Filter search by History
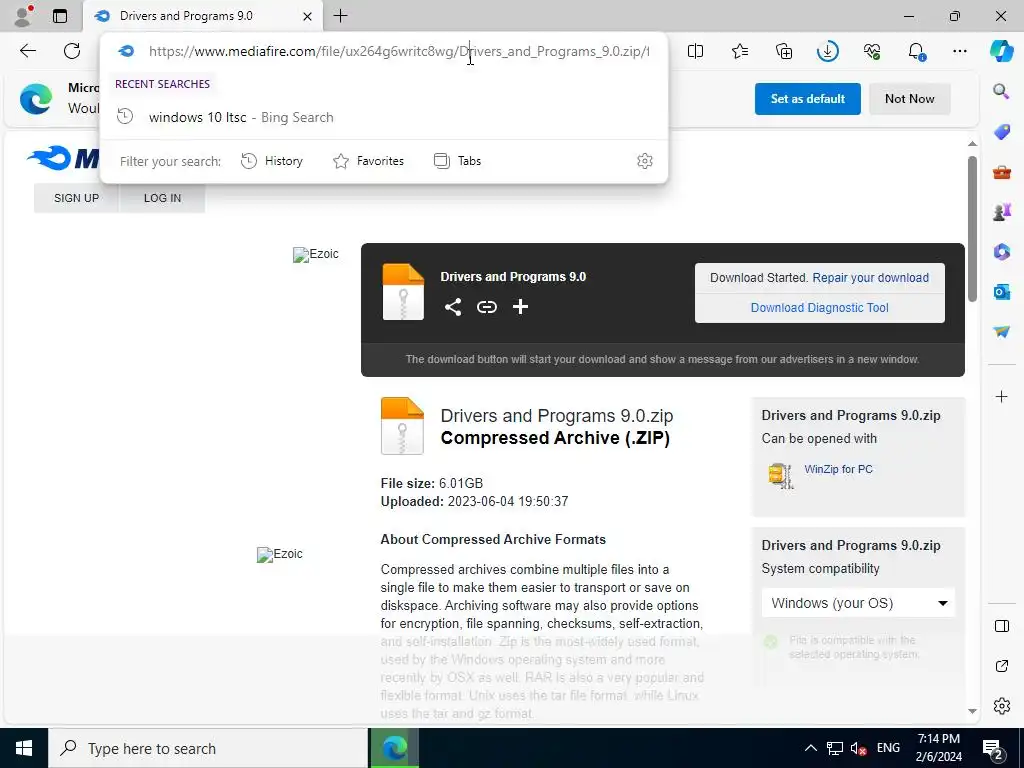 272,161
